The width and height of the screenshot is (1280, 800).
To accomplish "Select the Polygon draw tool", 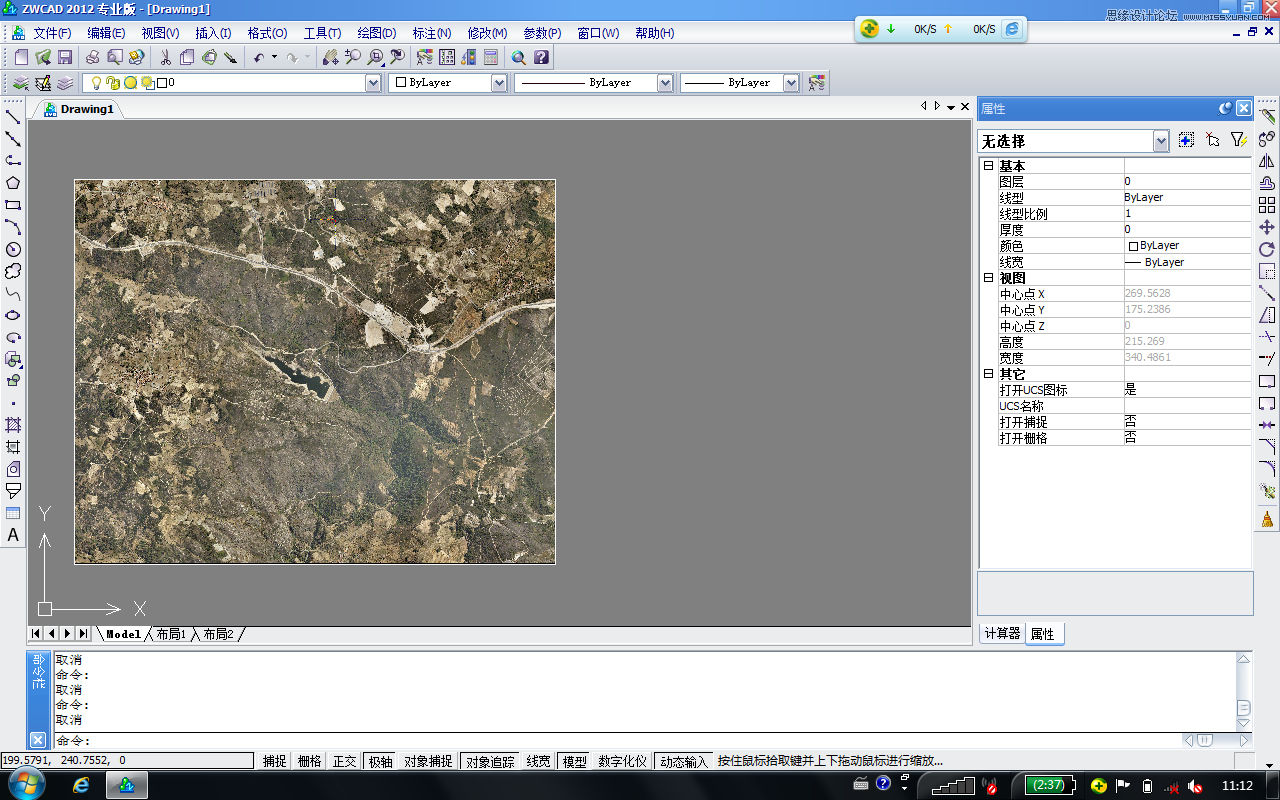I will pos(13,183).
